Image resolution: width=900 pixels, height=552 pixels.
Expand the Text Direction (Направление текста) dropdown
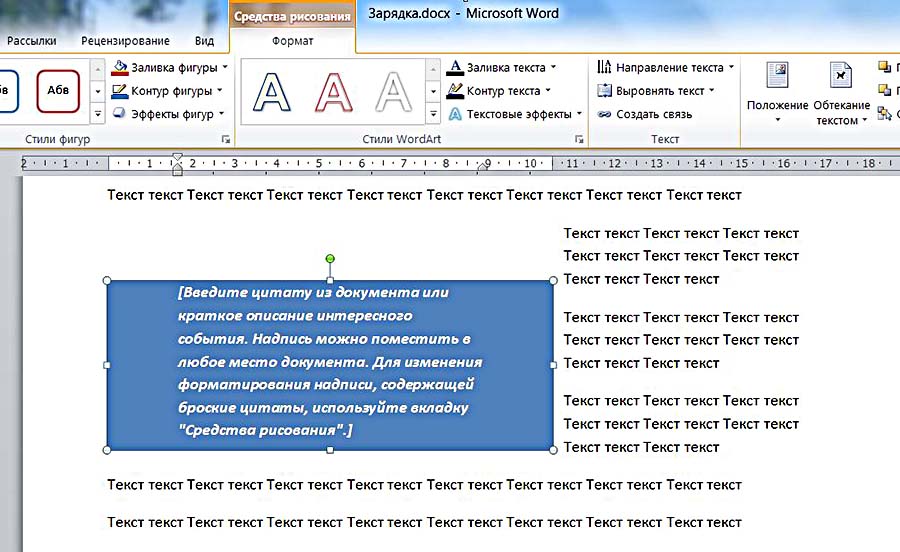731,68
